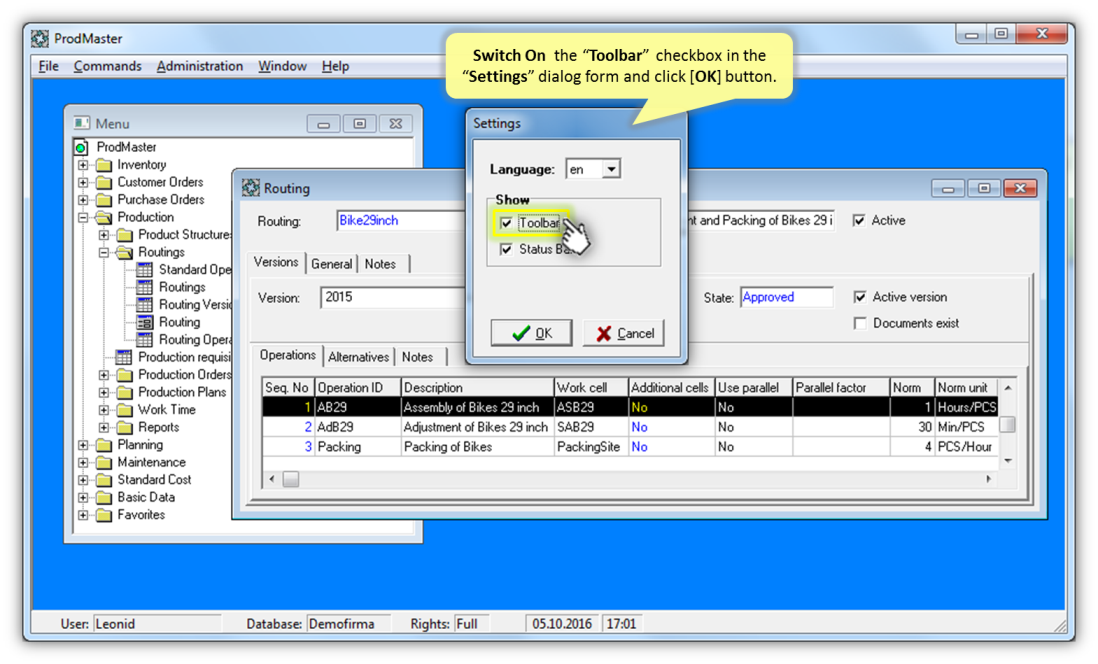The height and width of the screenshot is (664, 1098).
Task: Toggle the Status Bar checkbox in Settings
Action: tap(506, 249)
